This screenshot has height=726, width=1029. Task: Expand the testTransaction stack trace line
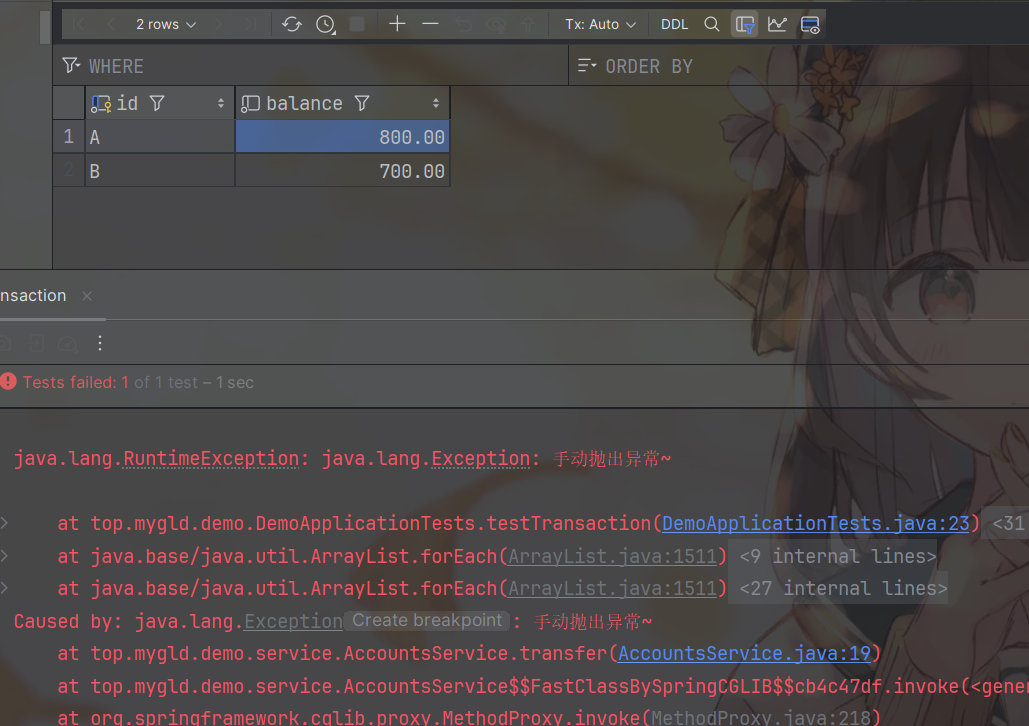tap(5, 523)
